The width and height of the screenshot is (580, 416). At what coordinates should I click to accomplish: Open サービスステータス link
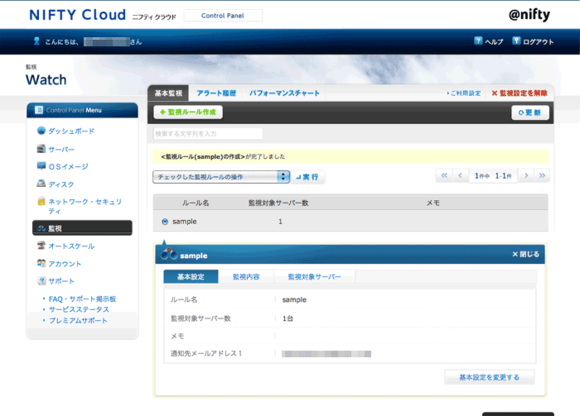[79, 310]
